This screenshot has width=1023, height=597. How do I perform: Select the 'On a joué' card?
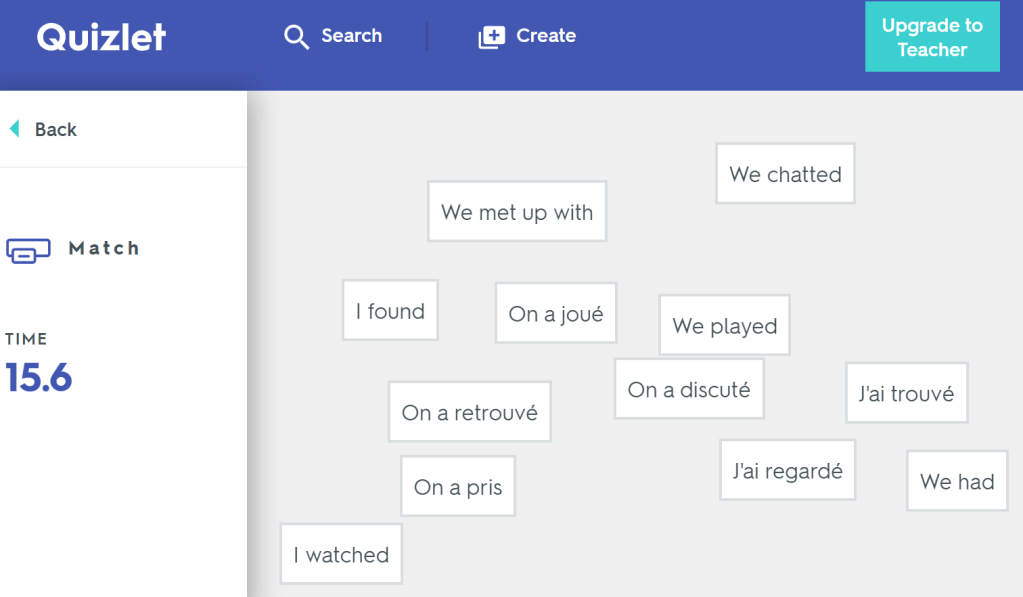tap(555, 312)
